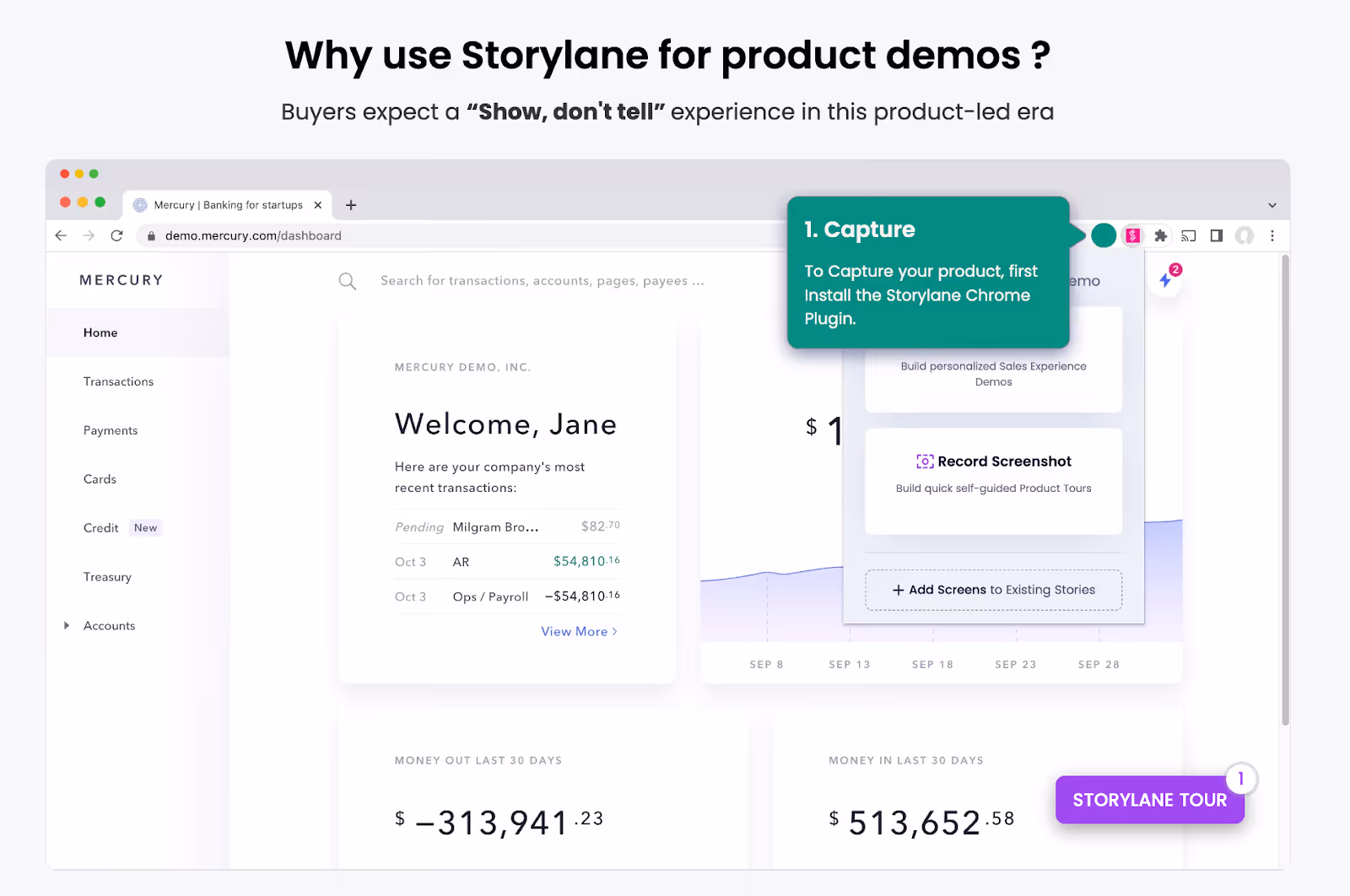
Task: Open the Extensions puzzle piece icon
Action: click(1160, 236)
